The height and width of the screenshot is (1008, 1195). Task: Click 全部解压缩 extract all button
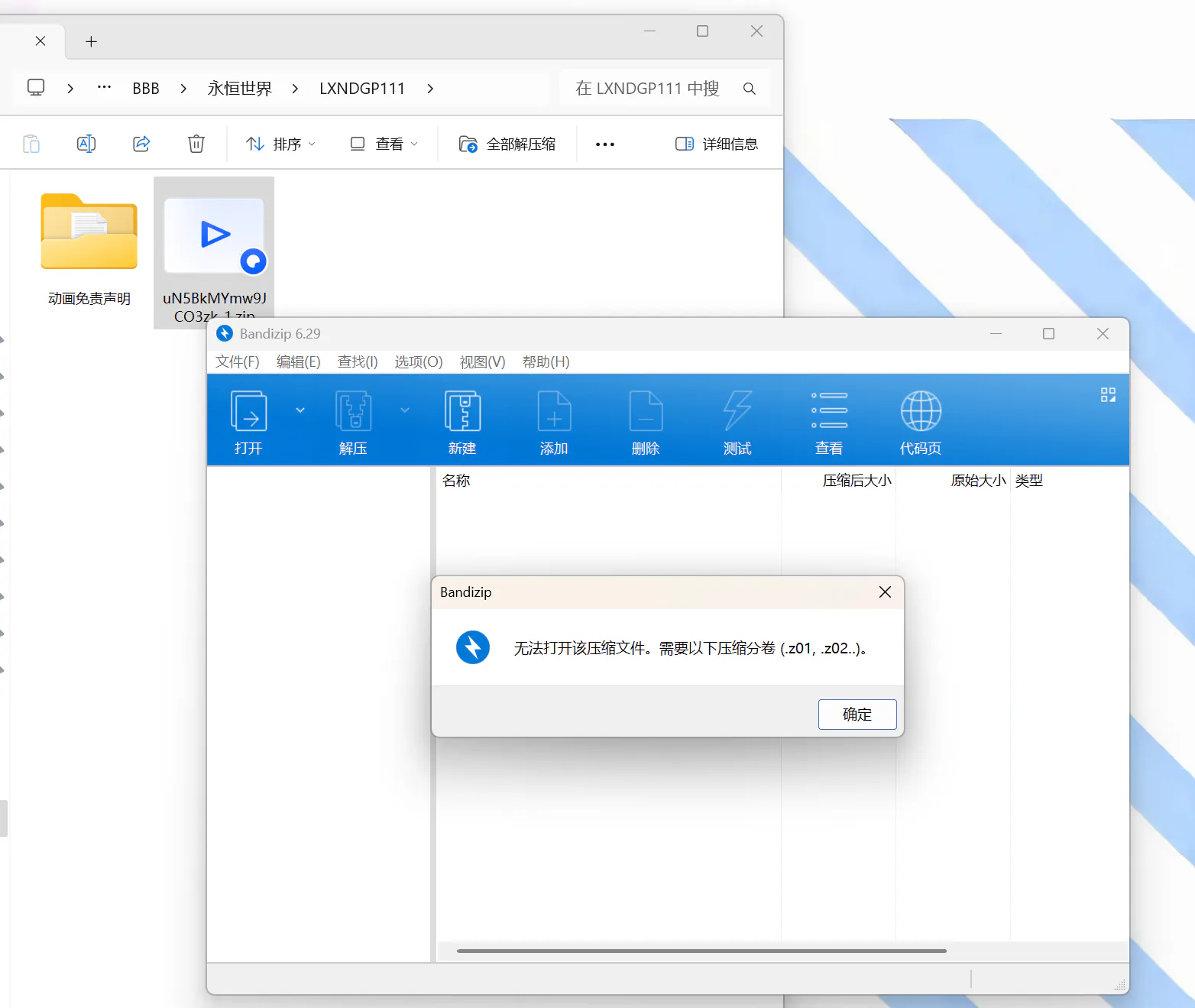[x=507, y=144]
